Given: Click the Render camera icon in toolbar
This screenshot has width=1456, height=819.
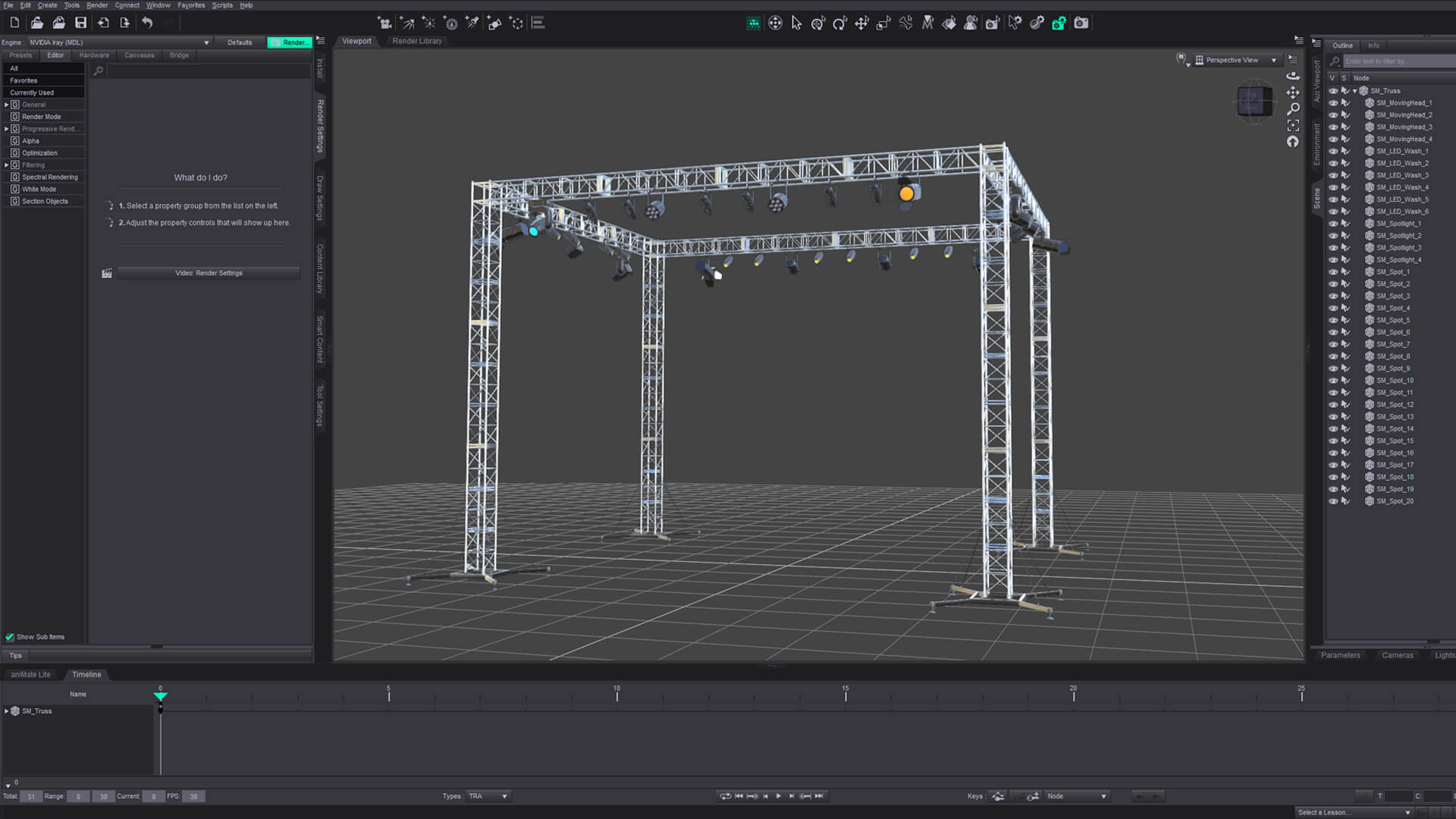Looking at the screenshot, I should click(1081, 23).
